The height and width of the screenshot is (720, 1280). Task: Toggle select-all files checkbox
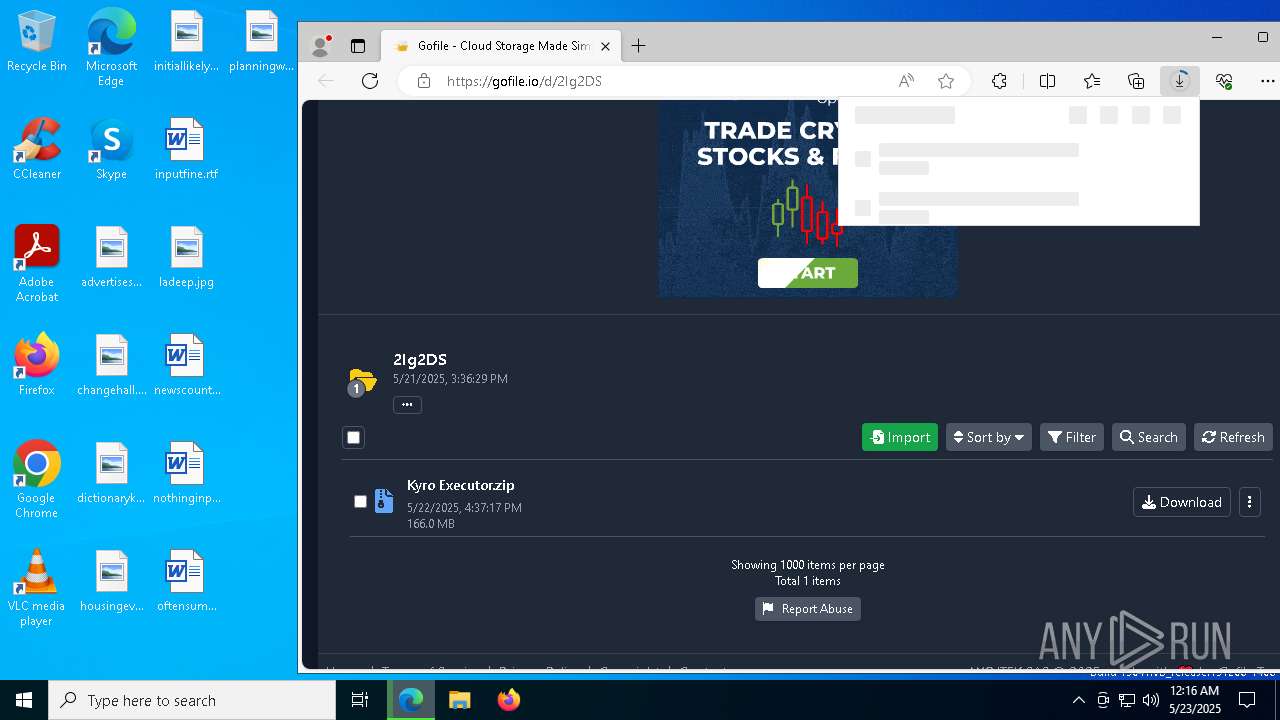click(x=353, y=437)
